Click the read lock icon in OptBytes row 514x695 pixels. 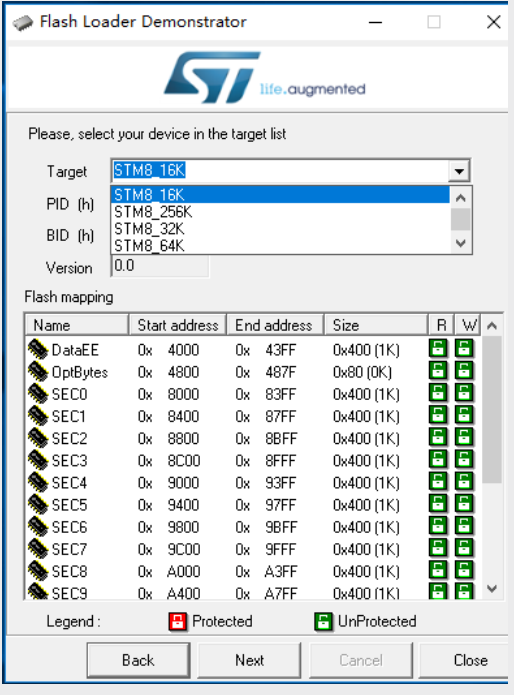[x=438, y=371]
